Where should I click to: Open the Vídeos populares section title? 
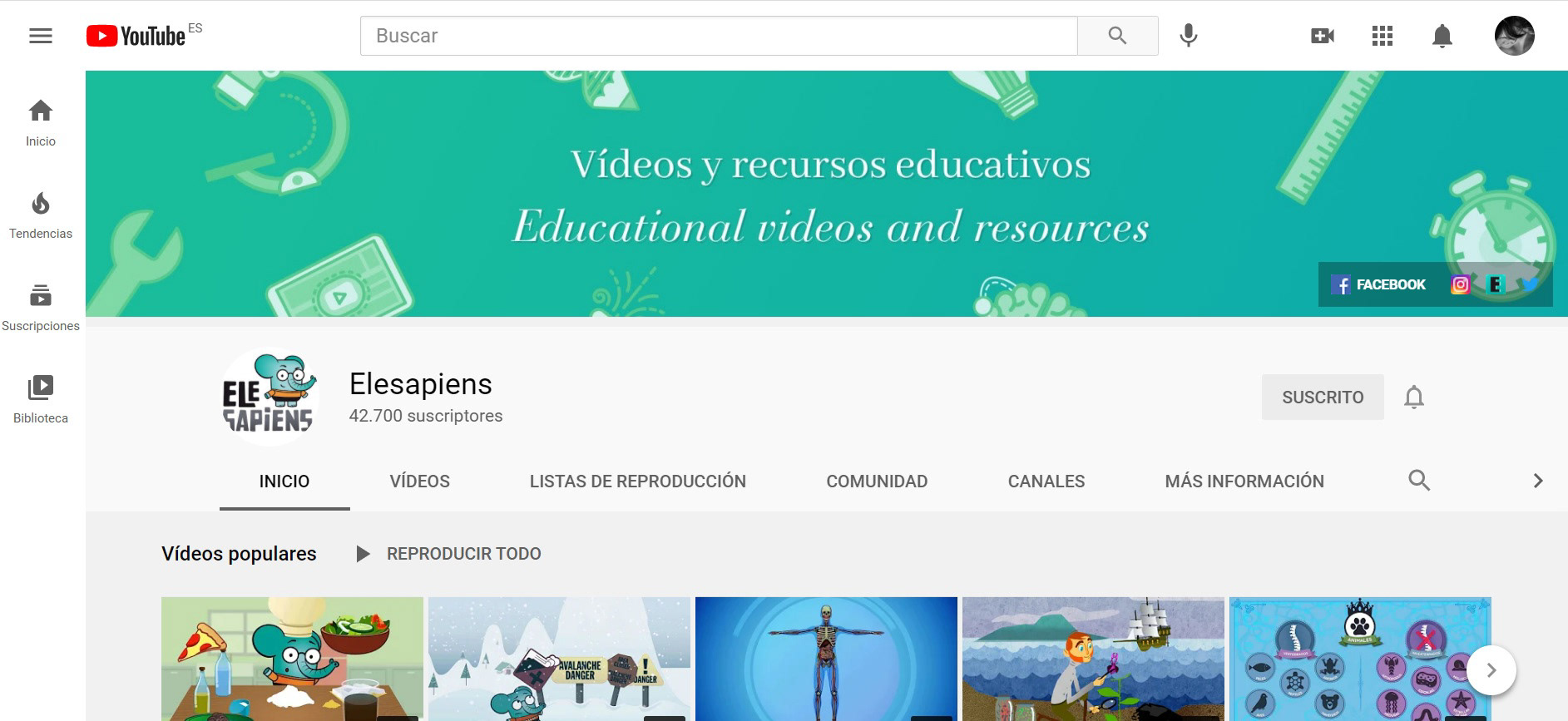[239, 554]
